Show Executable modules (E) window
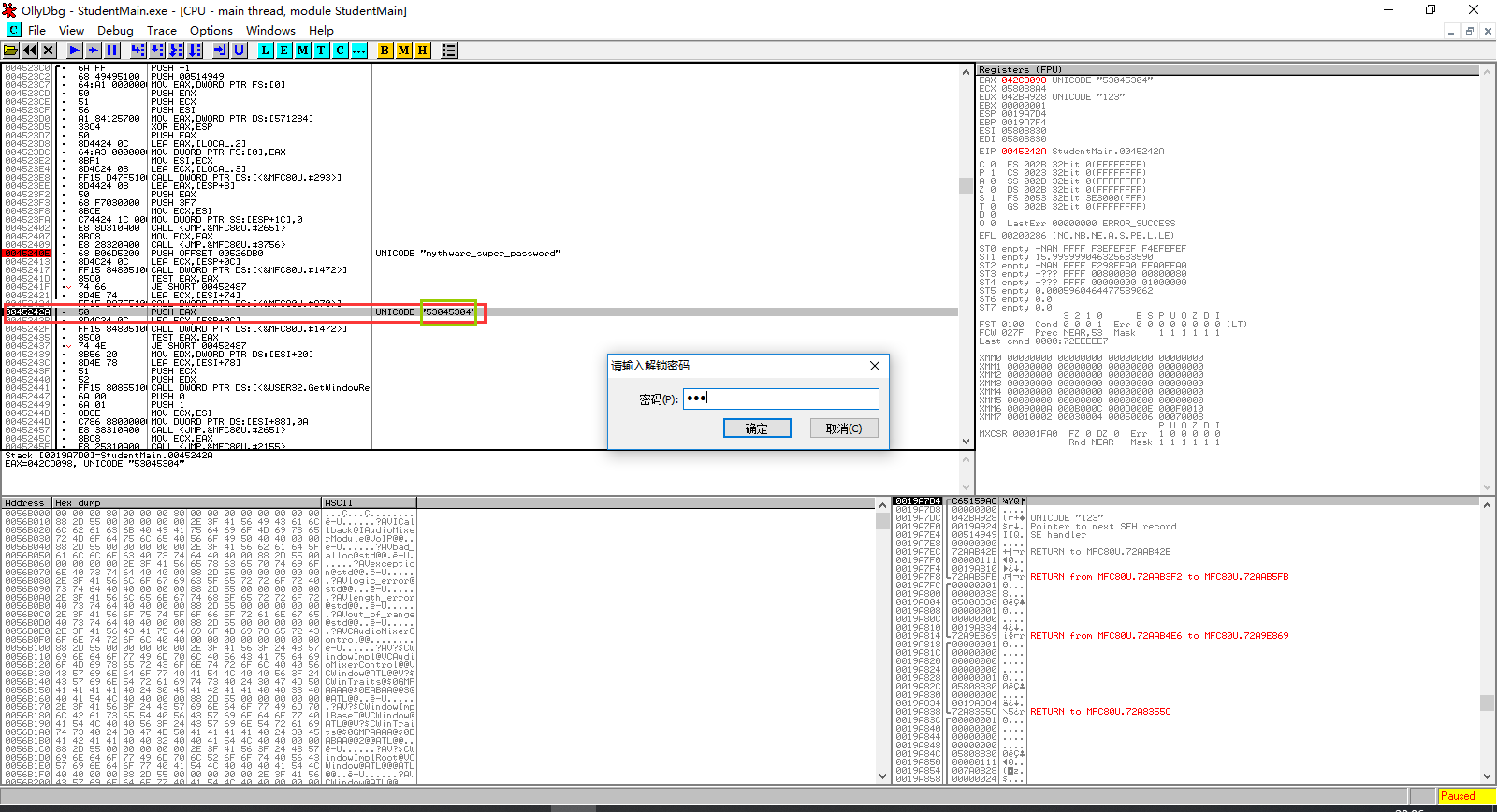This screenshot has width=1497, height=812. point(284,51)
